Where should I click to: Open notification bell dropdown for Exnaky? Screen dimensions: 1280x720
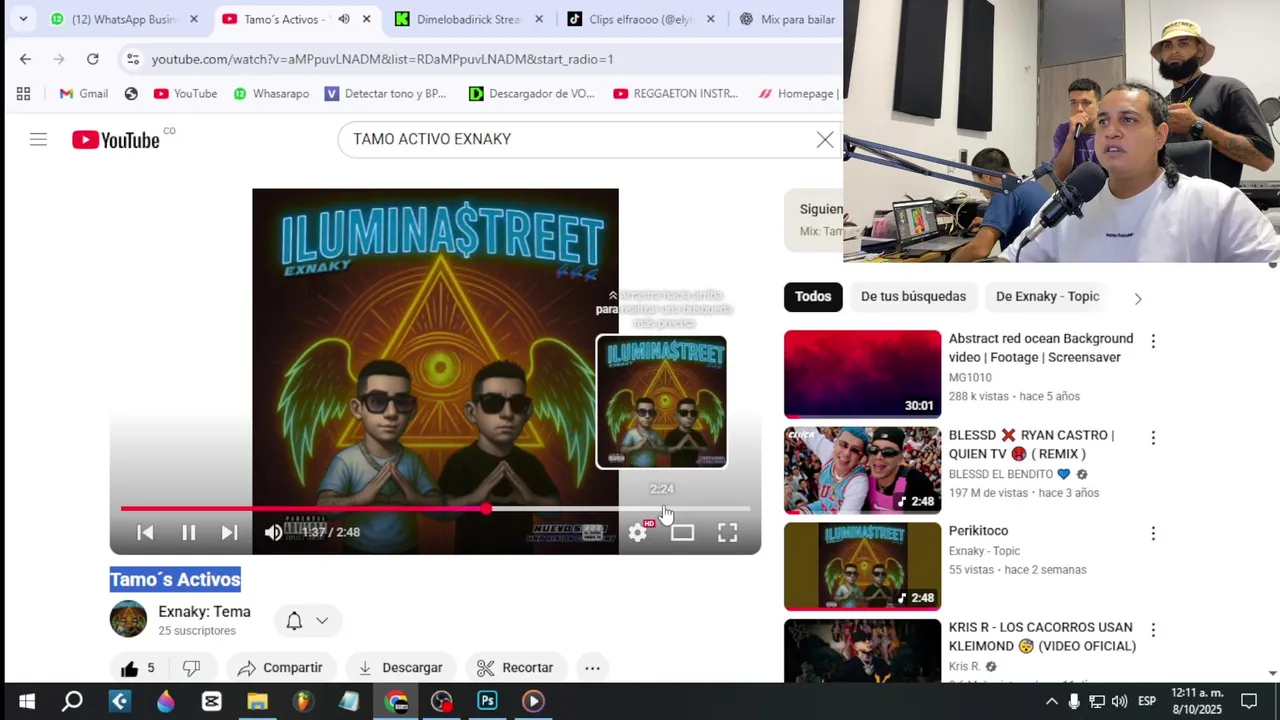(x=308, y=621)
